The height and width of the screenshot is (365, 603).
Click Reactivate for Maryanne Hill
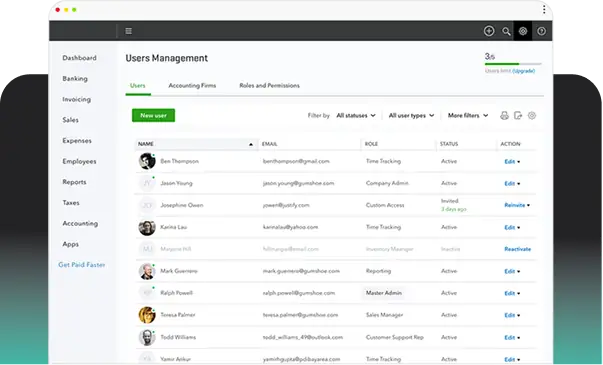point(517,249)
